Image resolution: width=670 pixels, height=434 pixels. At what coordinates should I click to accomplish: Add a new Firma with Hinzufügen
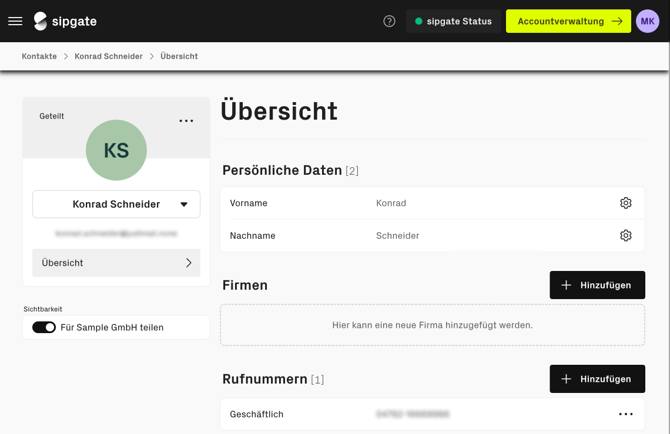[x=597, y=285]
